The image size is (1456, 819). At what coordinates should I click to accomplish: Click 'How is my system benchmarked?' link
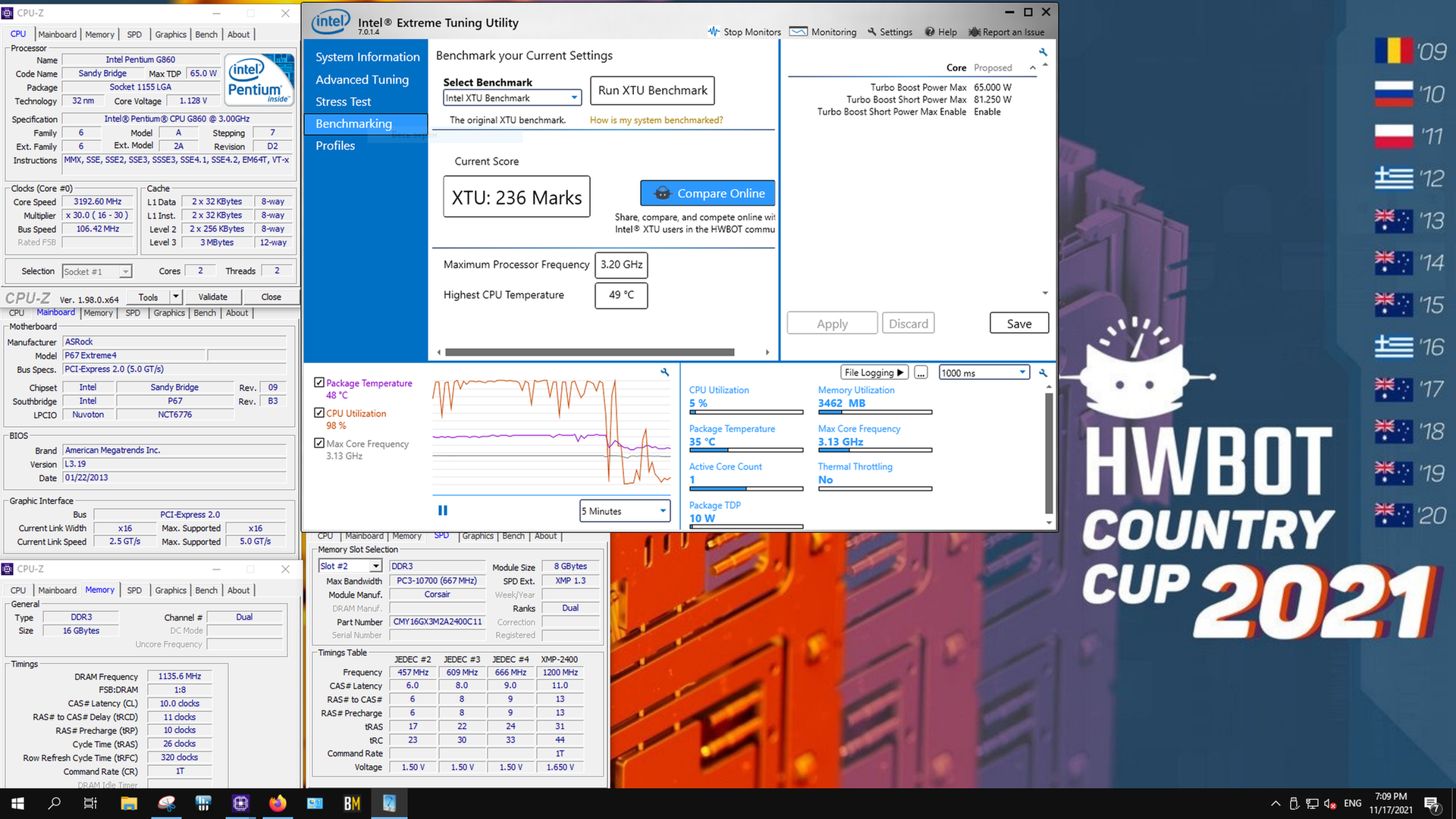(x=656, y=120)
